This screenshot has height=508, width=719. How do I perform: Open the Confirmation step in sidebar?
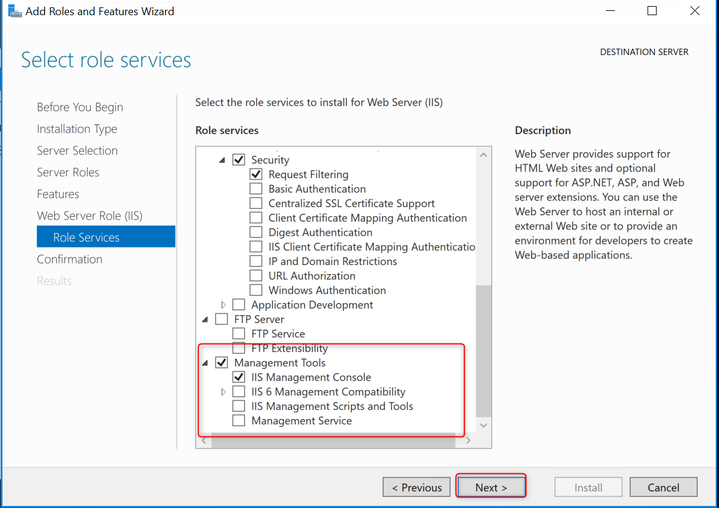click(x=70, y=260)
